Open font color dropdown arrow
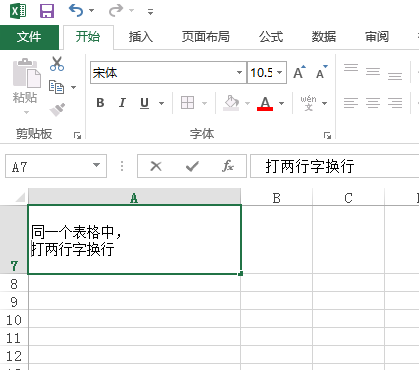 [x=281, y=103]
